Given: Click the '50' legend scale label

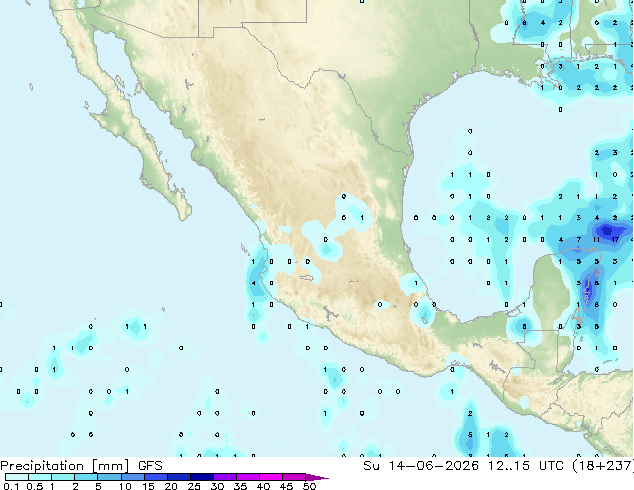Looking at the screenshot, I should point(309,486).
